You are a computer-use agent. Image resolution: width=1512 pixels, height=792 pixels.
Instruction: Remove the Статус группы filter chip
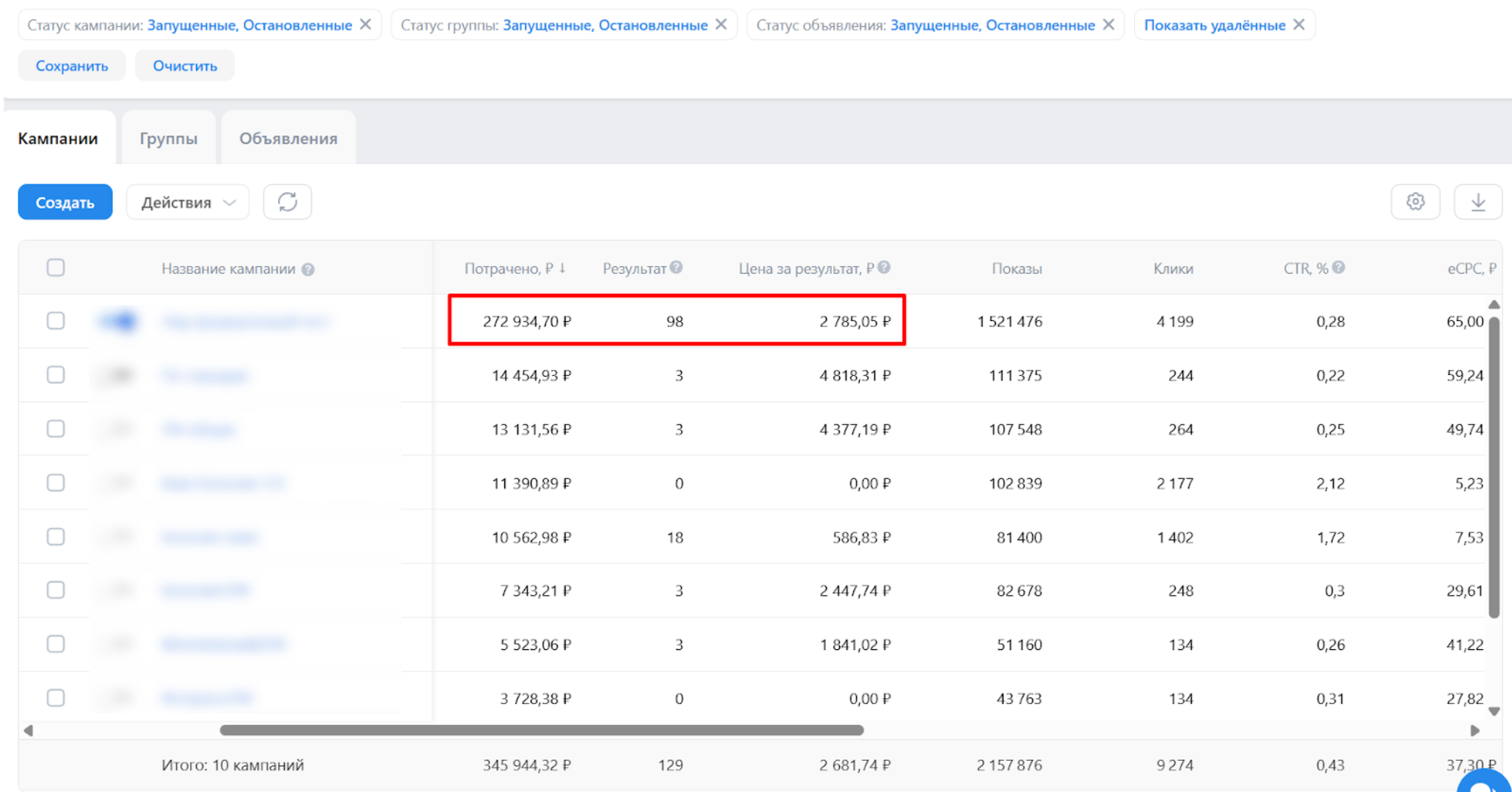coord(721,24)
